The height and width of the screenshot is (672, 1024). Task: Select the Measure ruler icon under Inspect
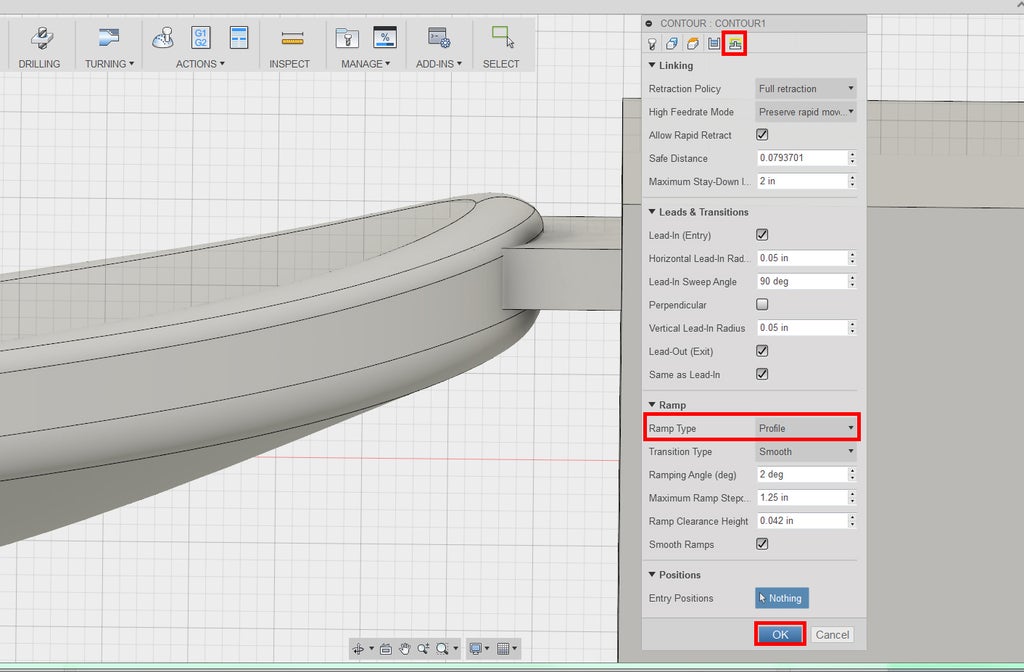(x=292, y=38)
